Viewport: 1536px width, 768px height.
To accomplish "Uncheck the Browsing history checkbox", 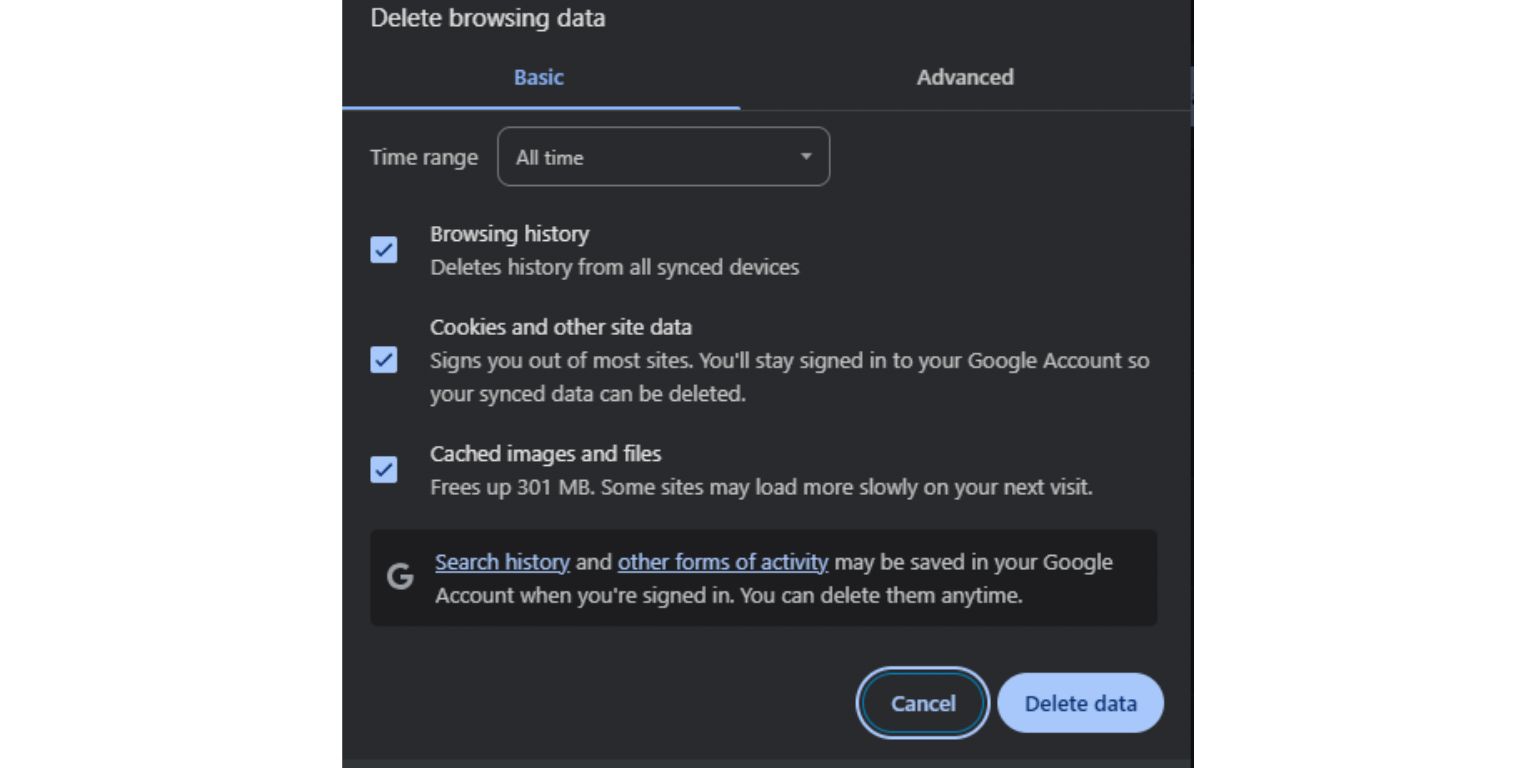I will (384, 250).
